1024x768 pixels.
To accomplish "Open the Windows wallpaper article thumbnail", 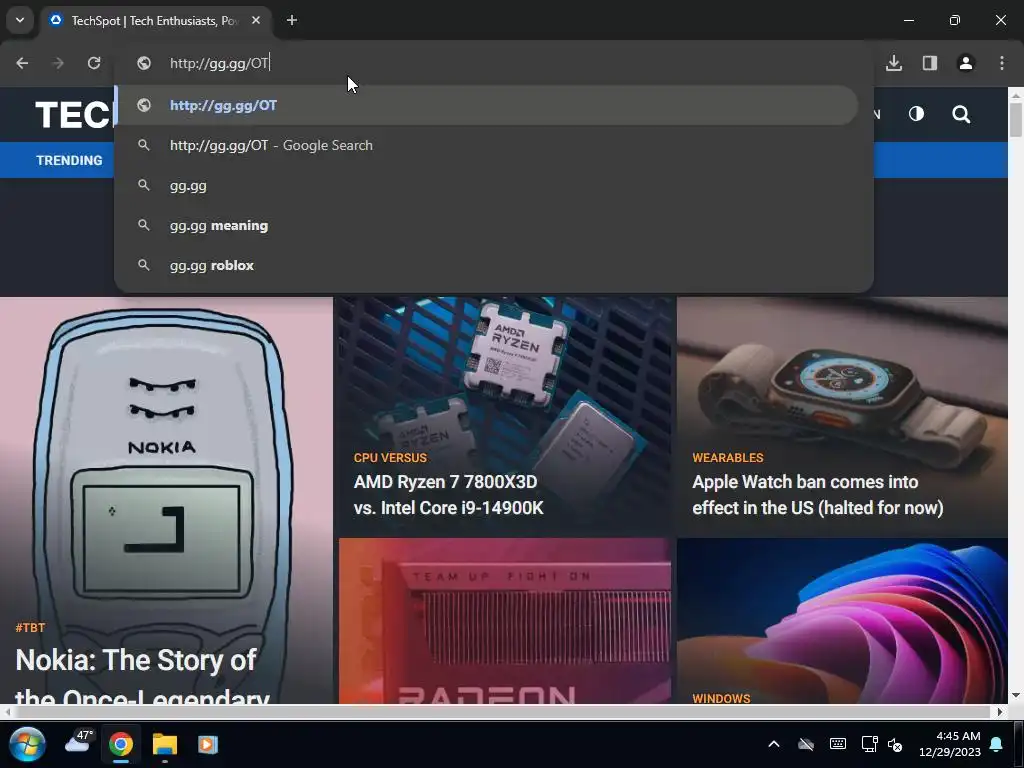I will 842,621.
